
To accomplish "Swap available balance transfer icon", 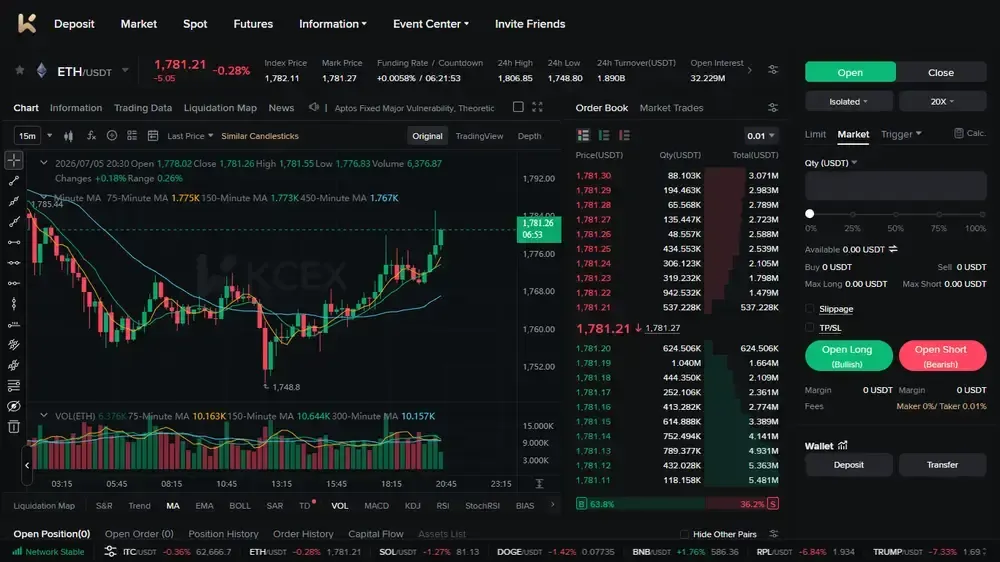I will (x=893, y=249).
